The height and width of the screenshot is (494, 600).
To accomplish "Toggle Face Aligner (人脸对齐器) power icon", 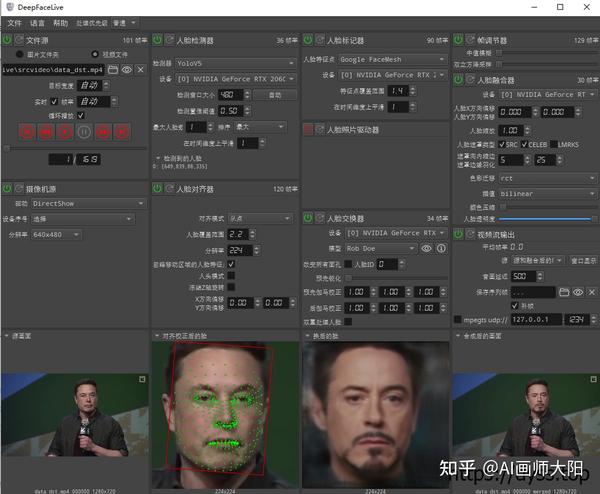I will [x=157, y=188].
